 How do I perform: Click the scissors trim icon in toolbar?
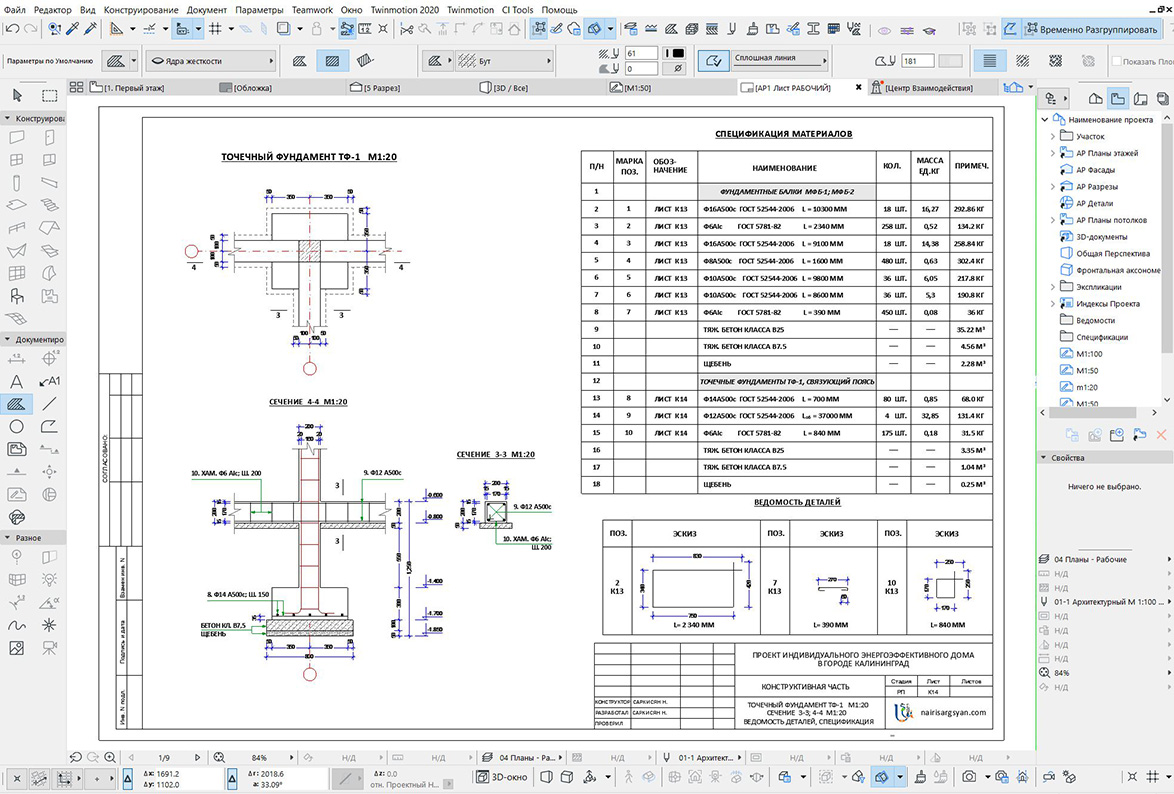[x=407, y=29]
